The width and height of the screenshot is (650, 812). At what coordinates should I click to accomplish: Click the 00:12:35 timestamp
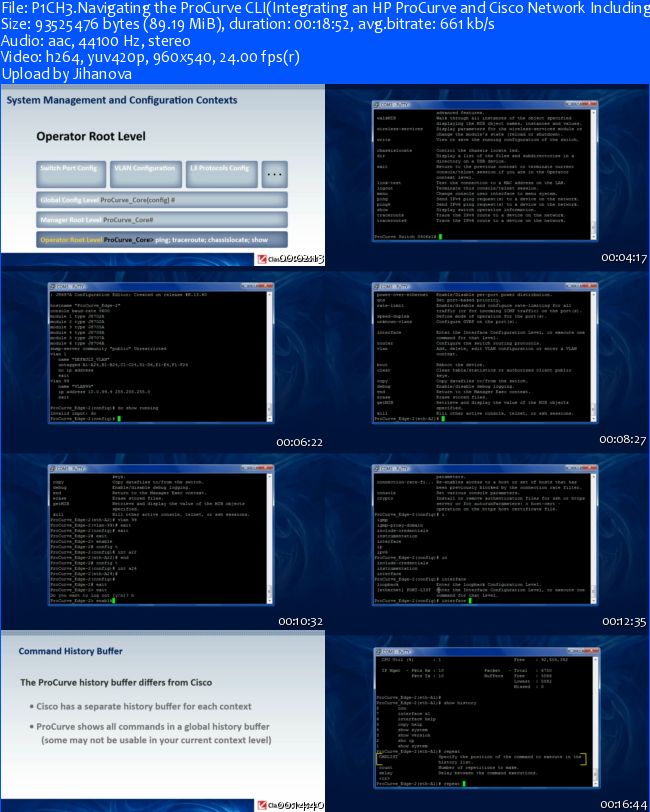coord(624,621)
